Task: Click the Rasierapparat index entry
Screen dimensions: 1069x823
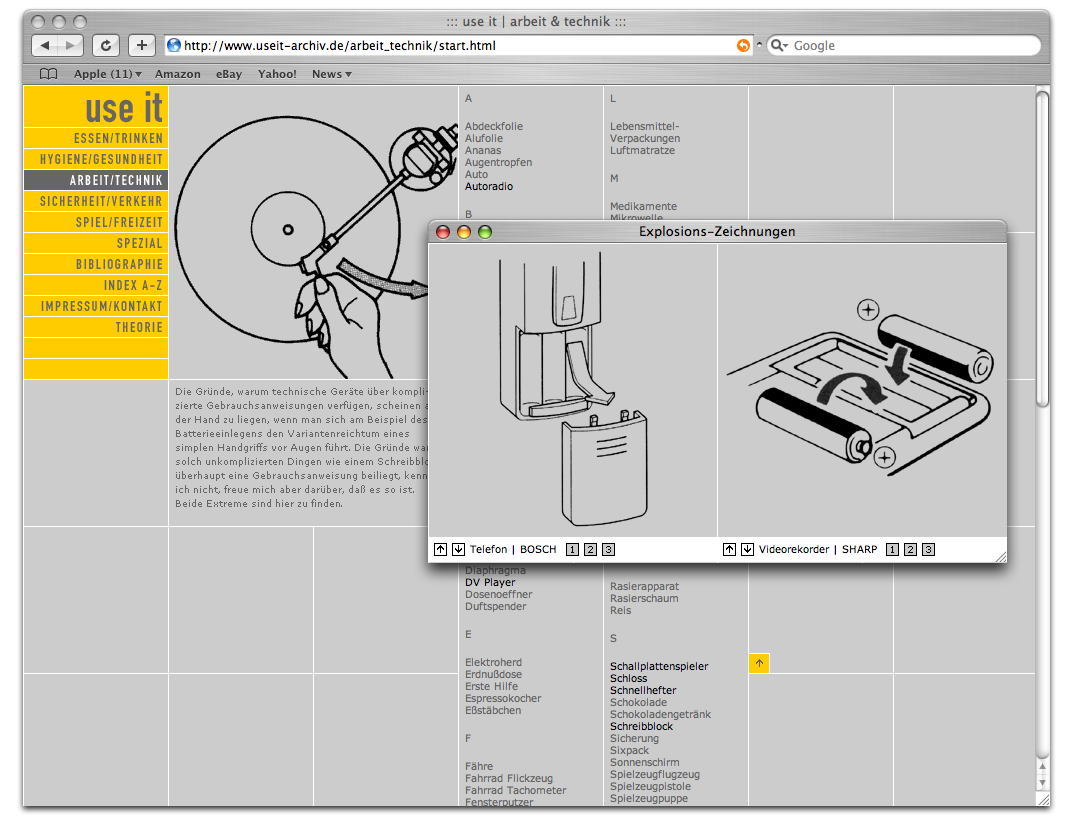Action: coord(644,586)
